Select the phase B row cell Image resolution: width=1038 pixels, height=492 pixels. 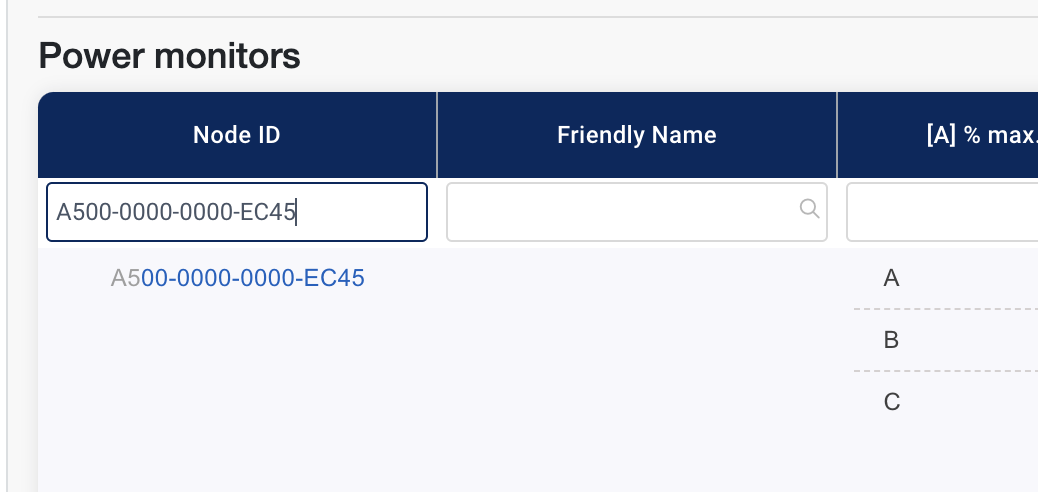tap(892, 340)
